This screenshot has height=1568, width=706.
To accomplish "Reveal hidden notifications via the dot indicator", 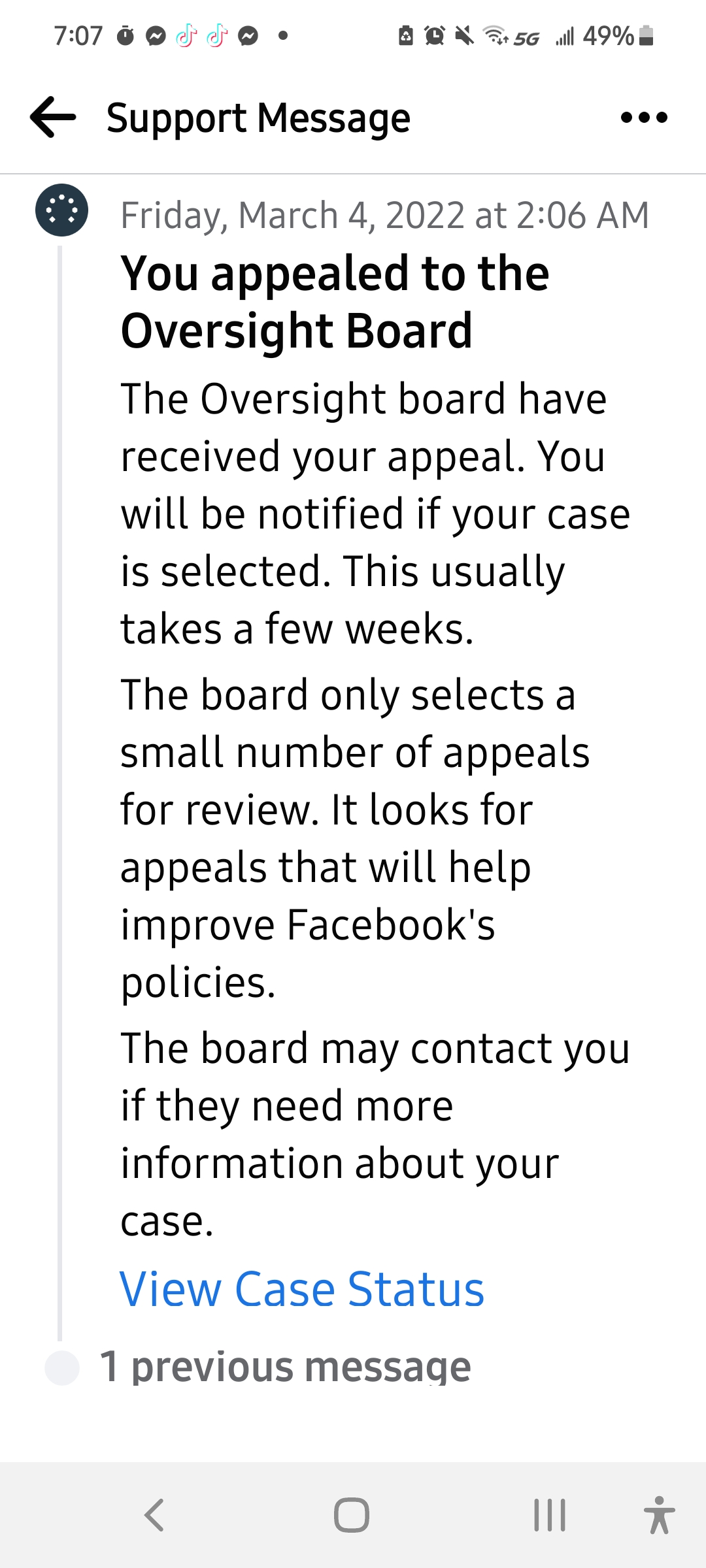I will coord(282,36).
